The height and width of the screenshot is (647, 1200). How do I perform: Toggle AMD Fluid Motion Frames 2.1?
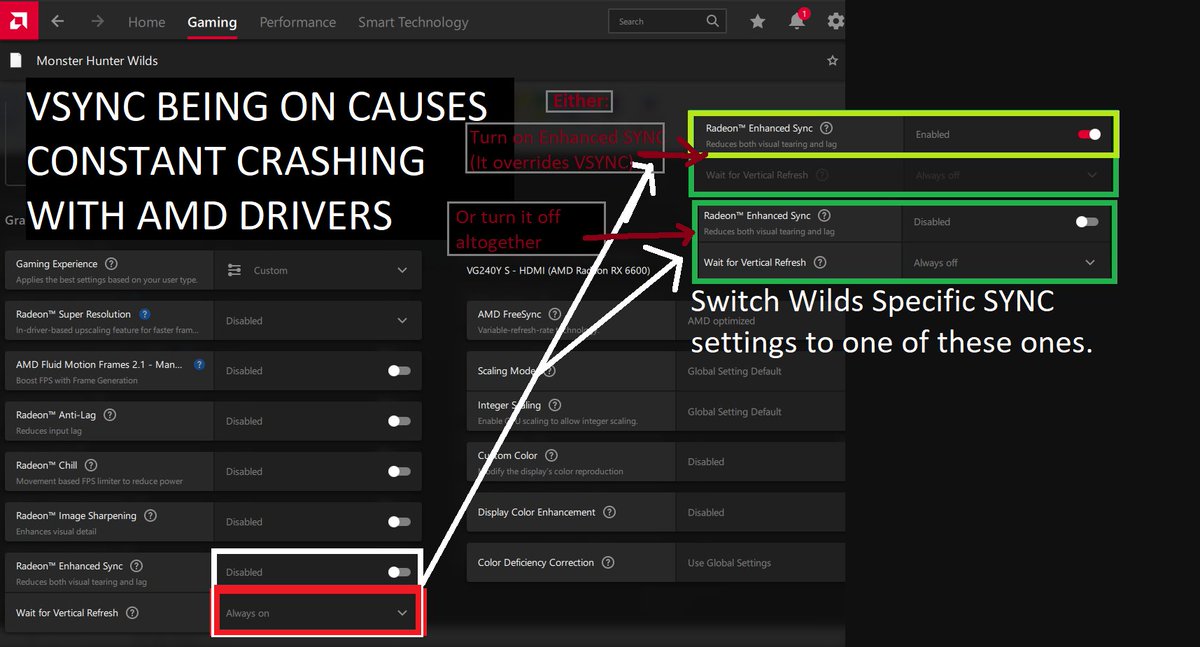coord(399,371)
